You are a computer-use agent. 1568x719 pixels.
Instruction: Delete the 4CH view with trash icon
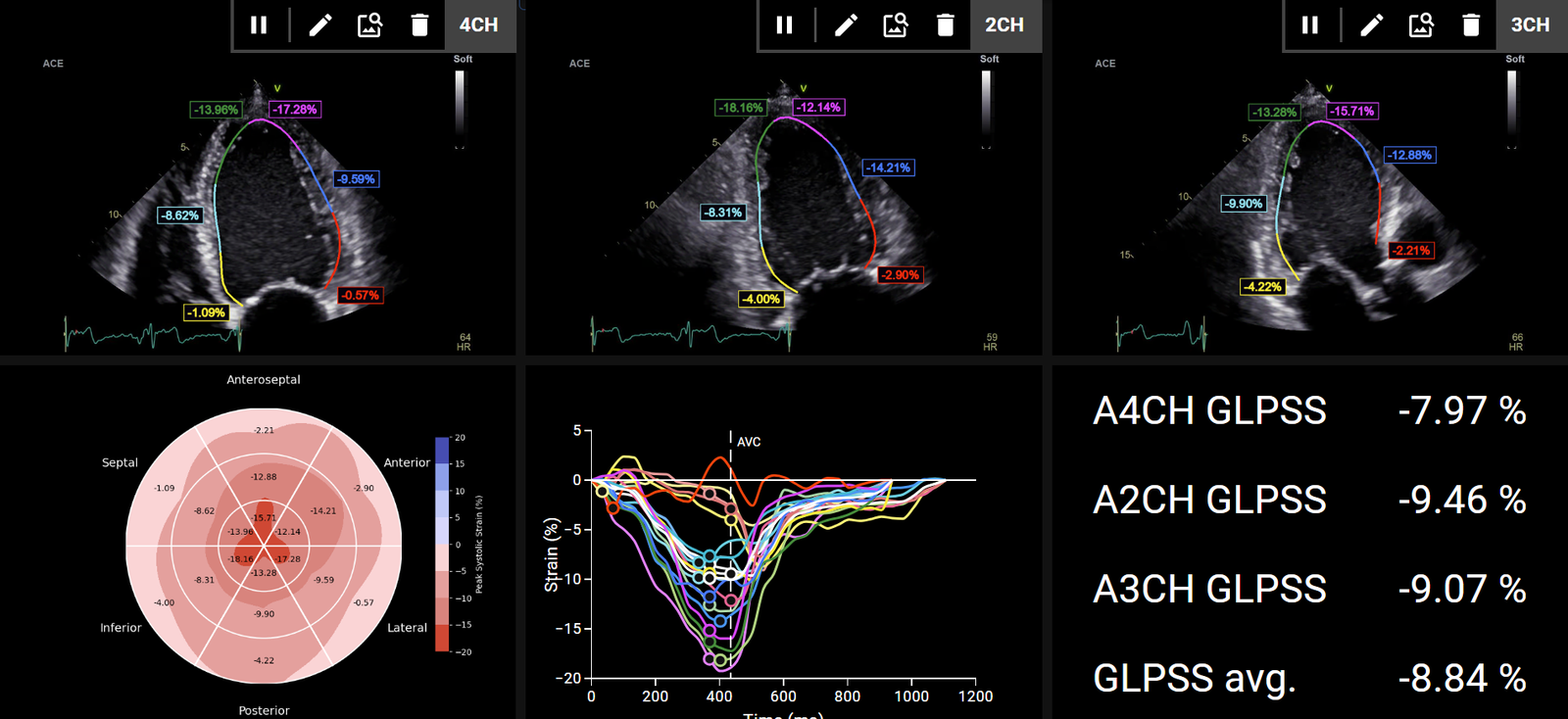pos(419,25)
